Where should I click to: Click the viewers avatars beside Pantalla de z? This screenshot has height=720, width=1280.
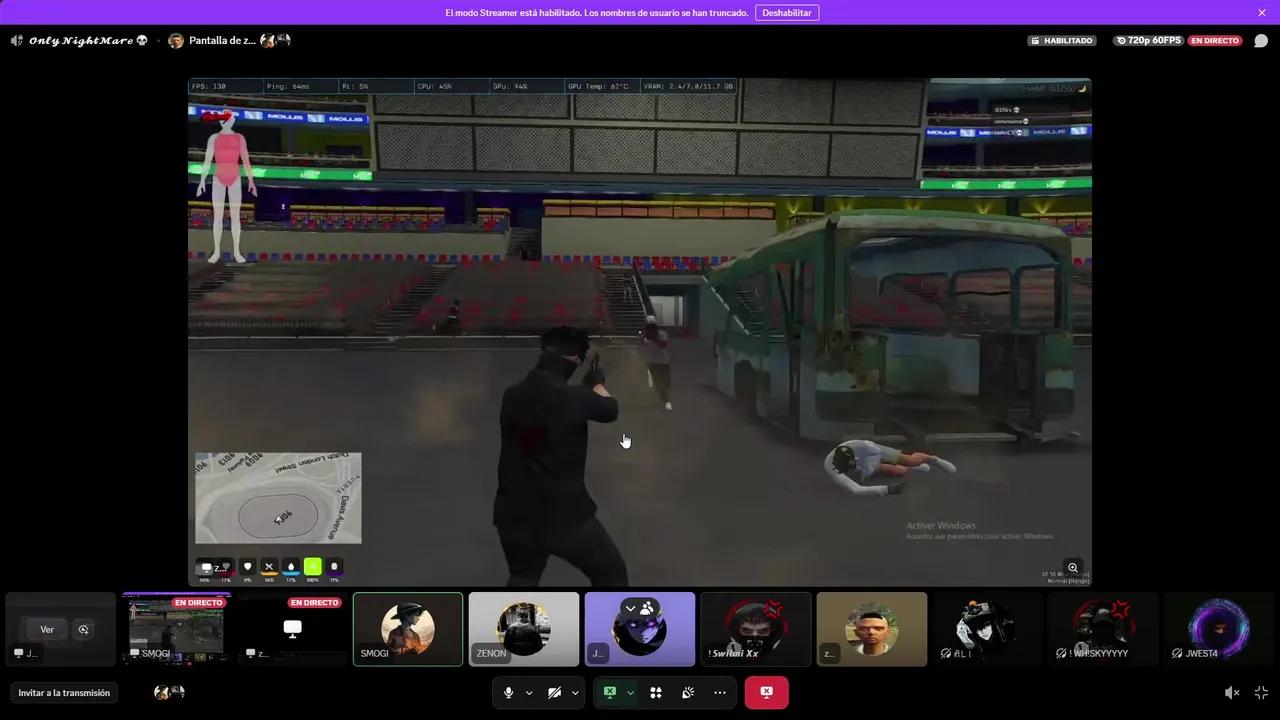(275, 41)
